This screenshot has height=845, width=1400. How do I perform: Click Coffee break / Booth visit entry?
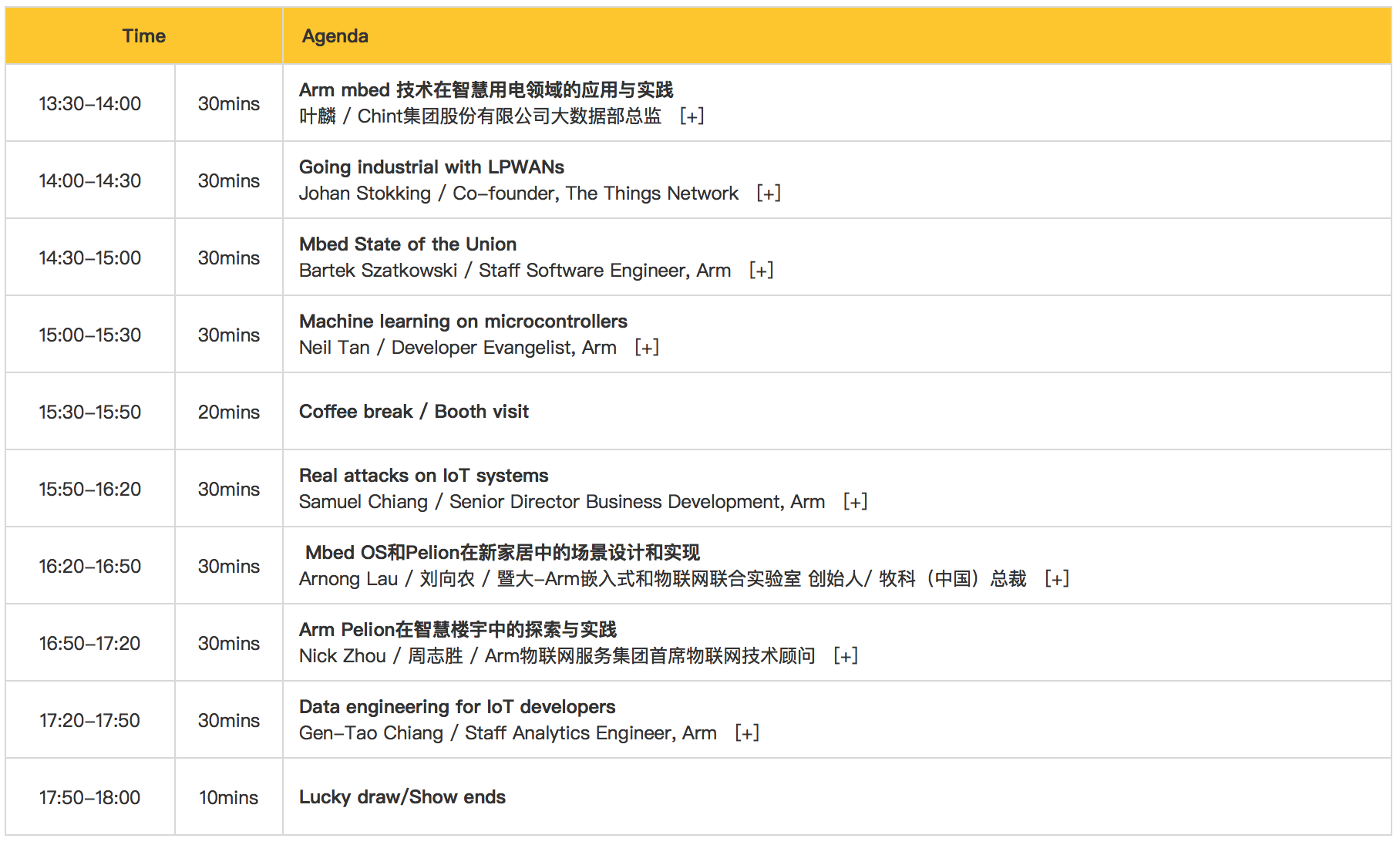(414, 412)
